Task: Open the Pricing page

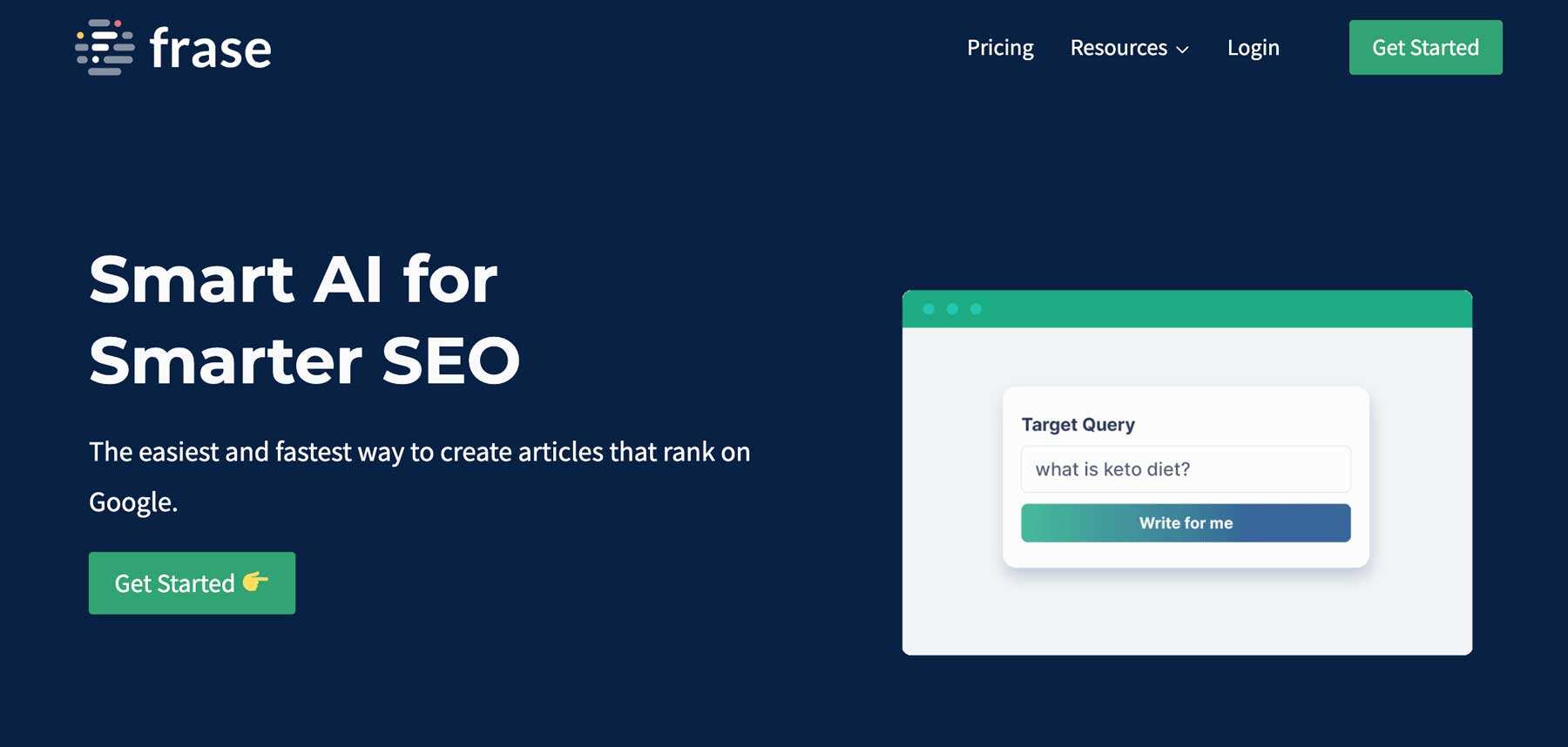Action: (x=1000, y=48)
